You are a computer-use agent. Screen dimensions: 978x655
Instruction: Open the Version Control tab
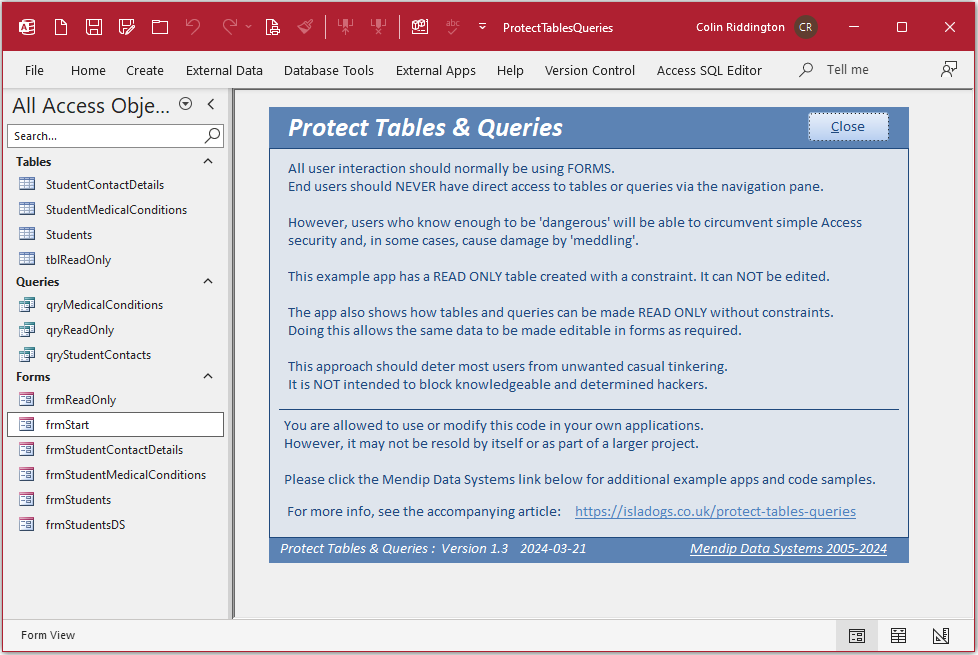(x=589, y=70)
